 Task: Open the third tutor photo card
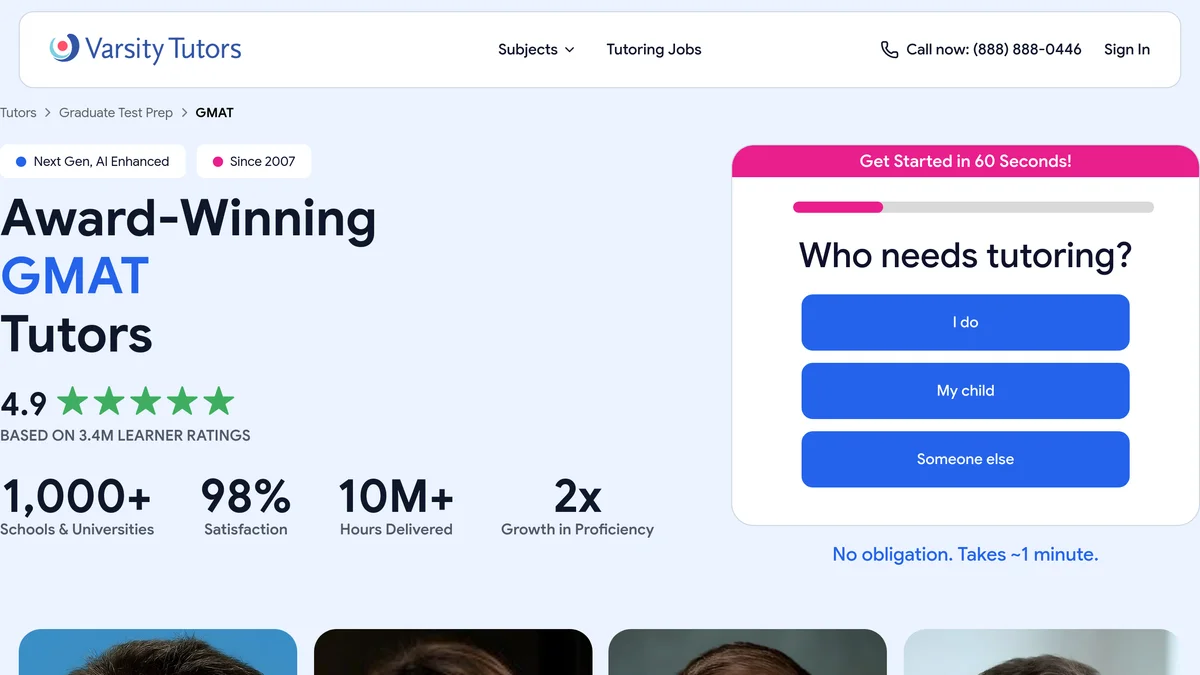point(747,652)
